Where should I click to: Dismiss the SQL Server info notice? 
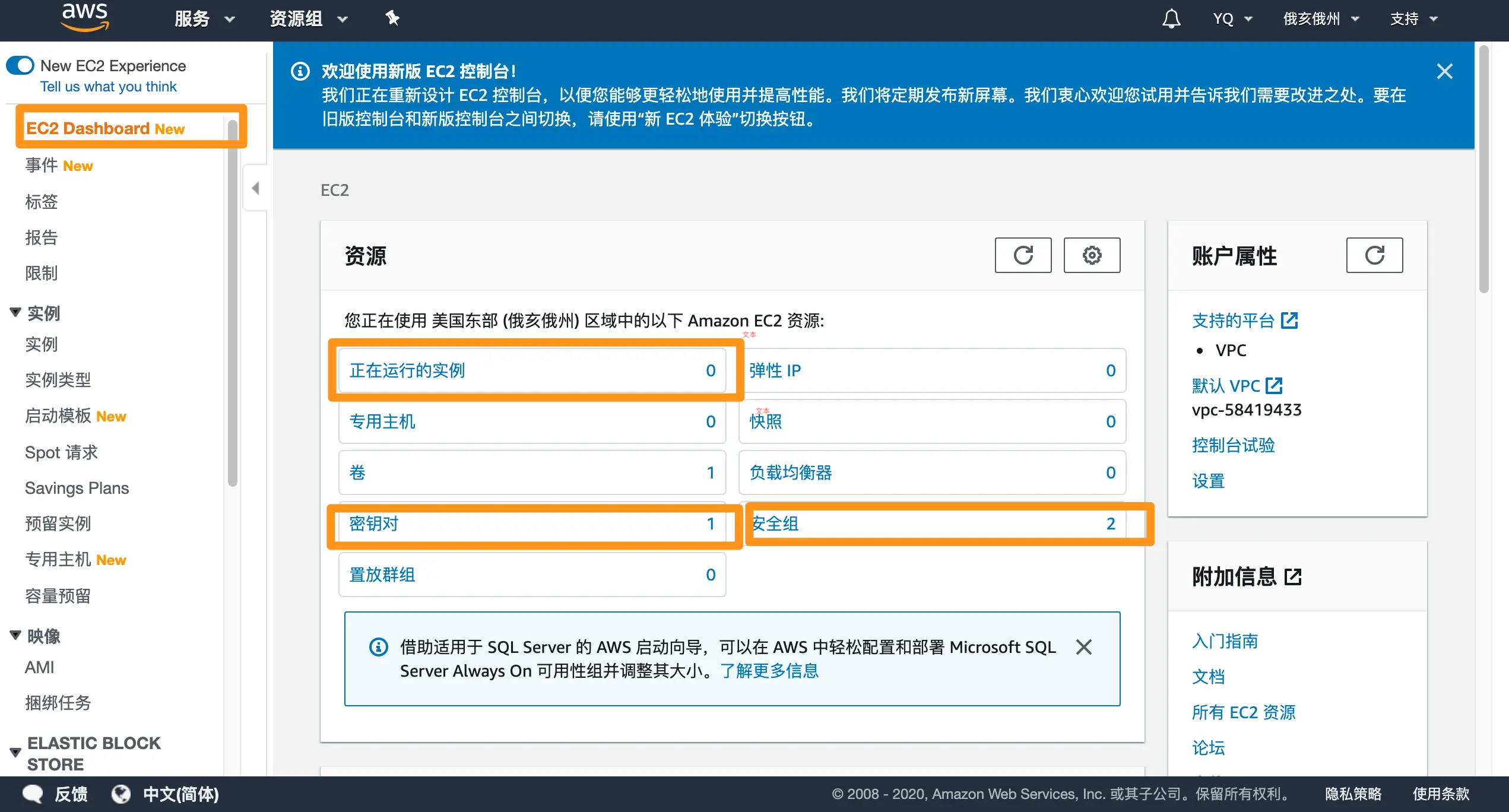[x=1083, y=647]
